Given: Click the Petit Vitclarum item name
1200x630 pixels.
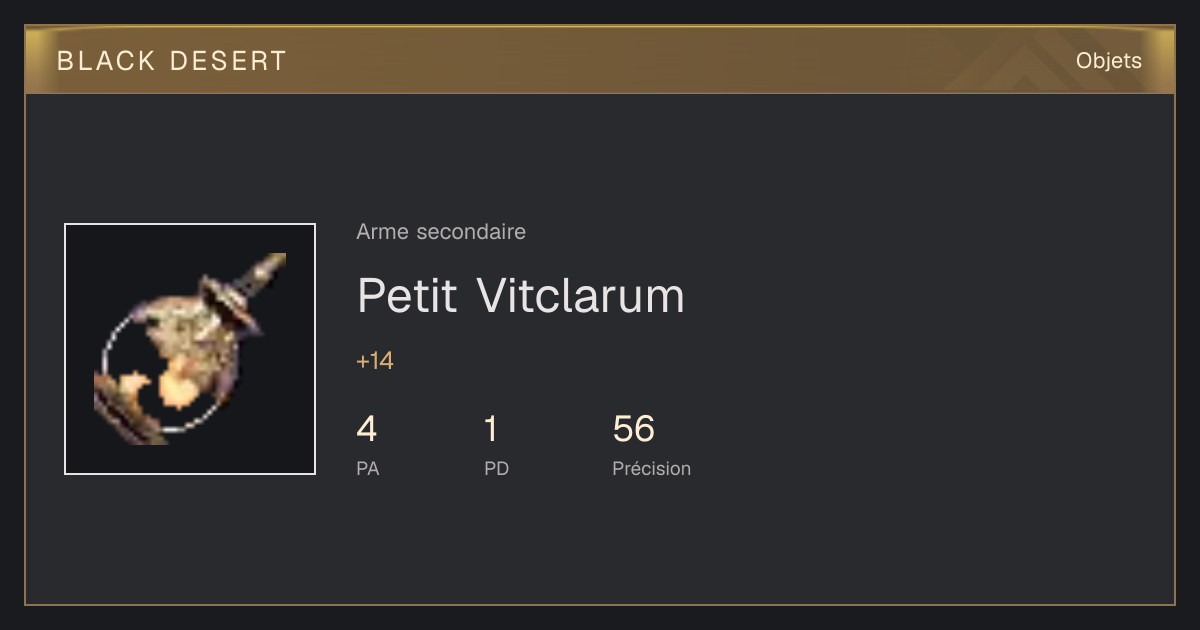Looking at the screenshot, I should [x=521, y=296].
